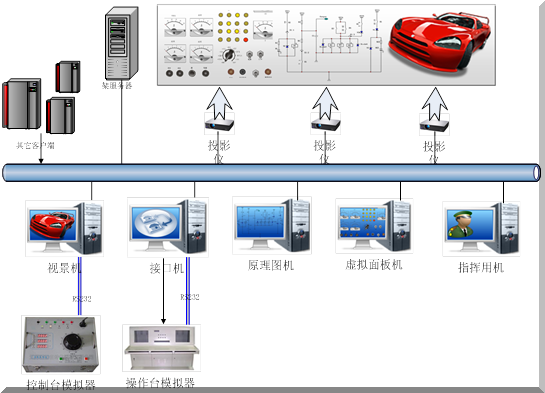Select the 接口机 computer icon
Screen dimensions: 545x393
click(168, 227)
